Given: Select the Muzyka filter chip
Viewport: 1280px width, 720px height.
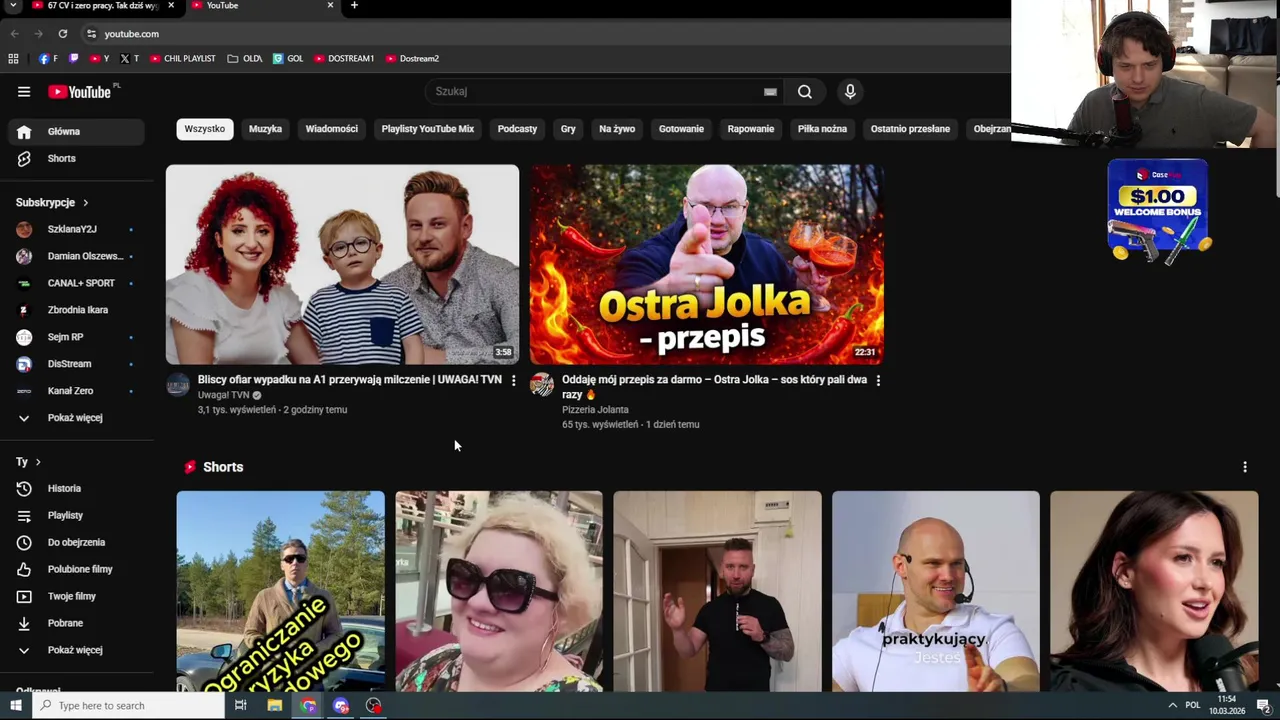Looking at the screenshot, I should (265, 129).
